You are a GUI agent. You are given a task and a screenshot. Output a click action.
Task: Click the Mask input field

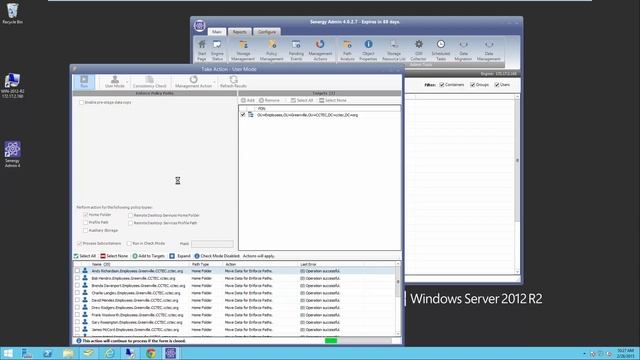[x=212, y=244]
